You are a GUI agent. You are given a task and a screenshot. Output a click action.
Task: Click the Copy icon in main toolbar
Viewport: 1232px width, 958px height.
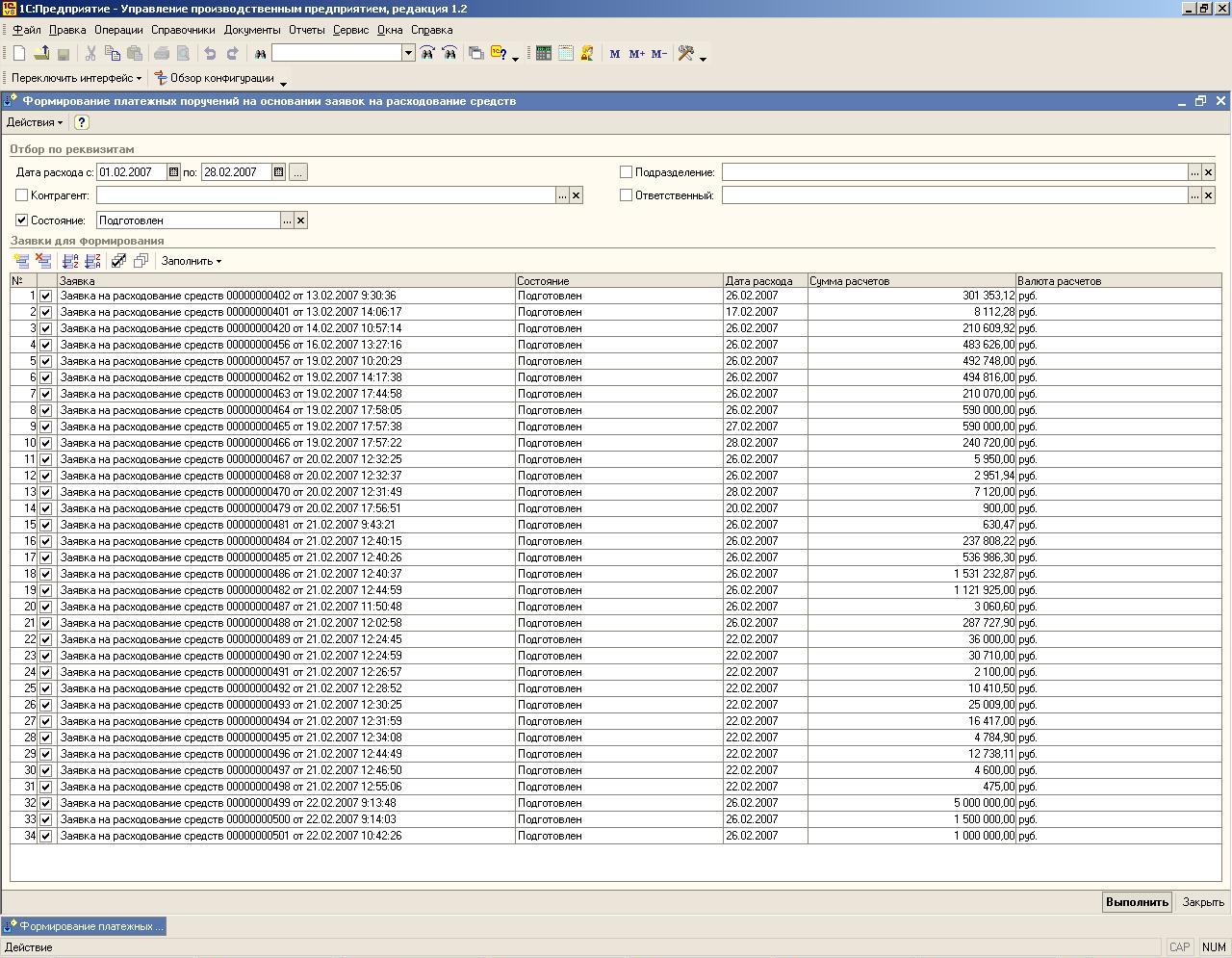pos(113,54)
